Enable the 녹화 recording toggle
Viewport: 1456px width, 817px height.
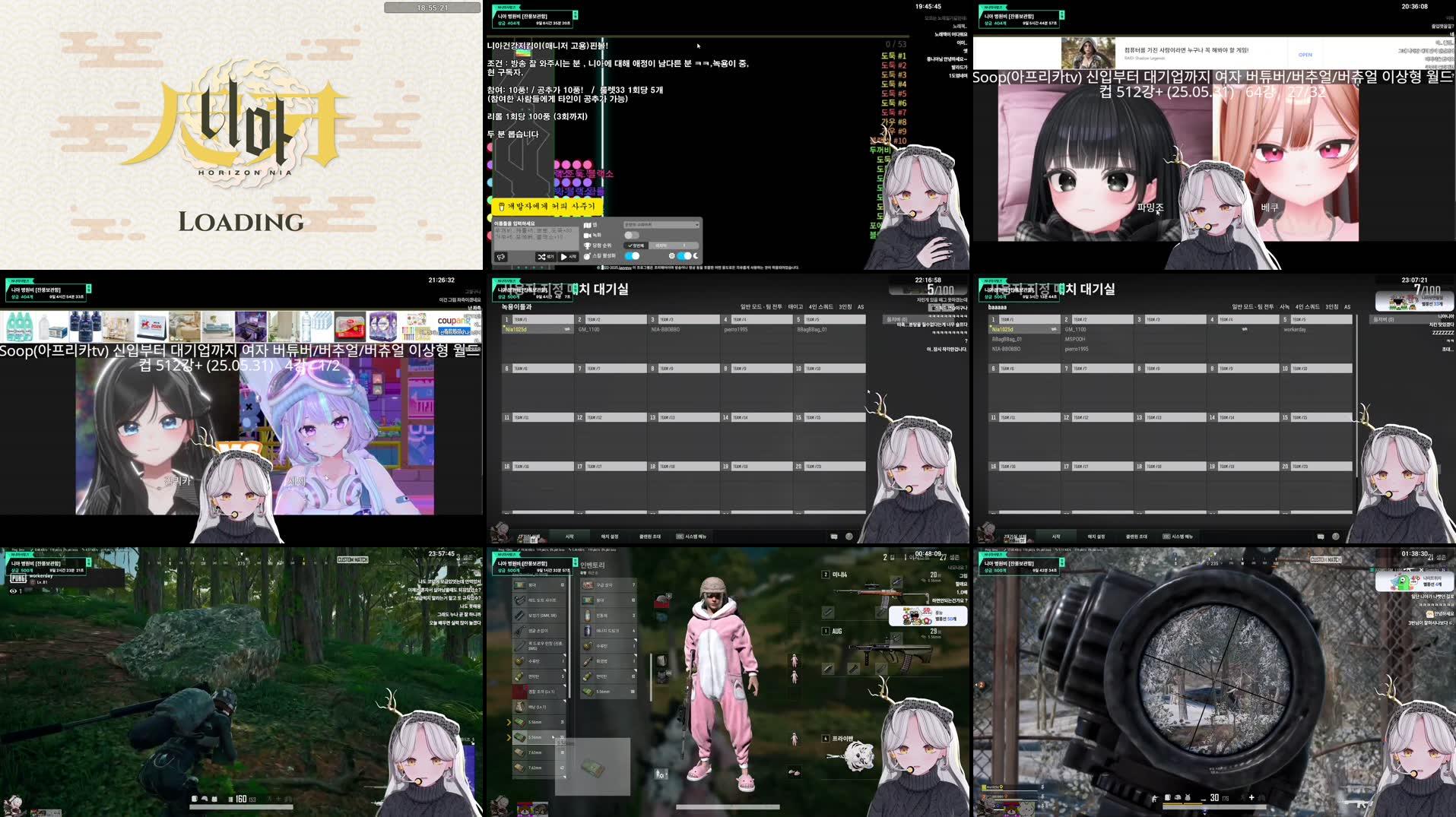pos(633,235)
